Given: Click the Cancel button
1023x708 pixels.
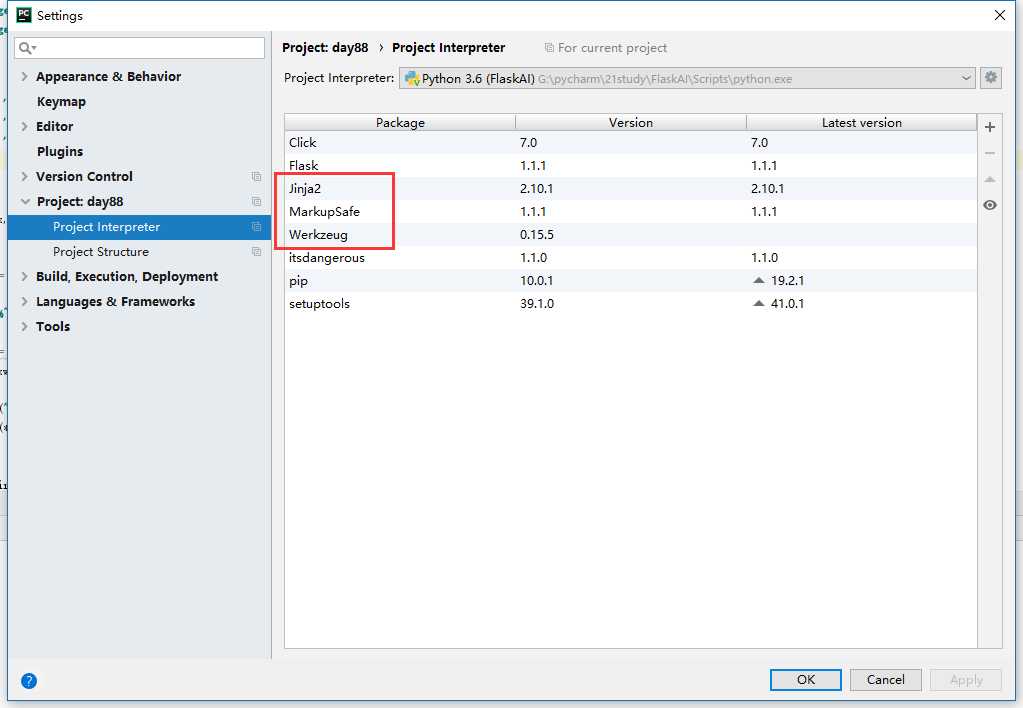Looking at the screenshot, I should 885,679.
